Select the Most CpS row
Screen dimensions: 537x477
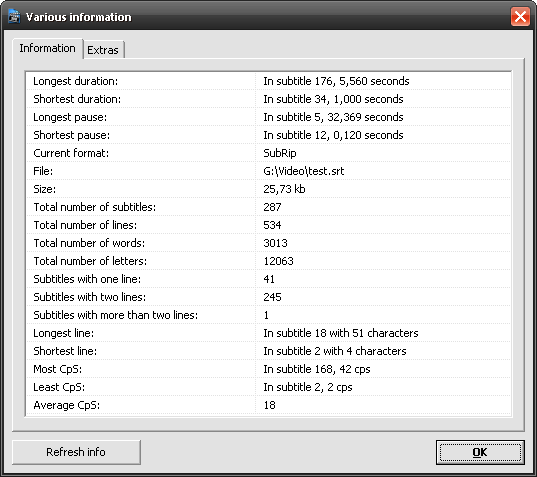268,369
